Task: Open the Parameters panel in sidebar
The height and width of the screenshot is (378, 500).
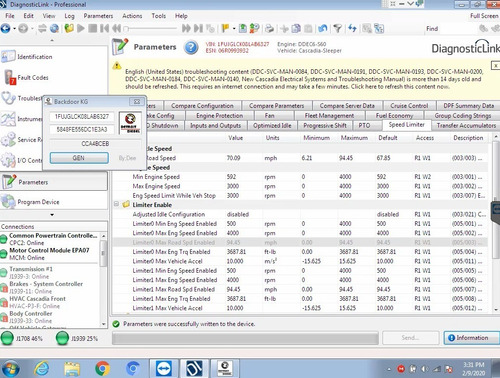Action: [x=54, y=182]
